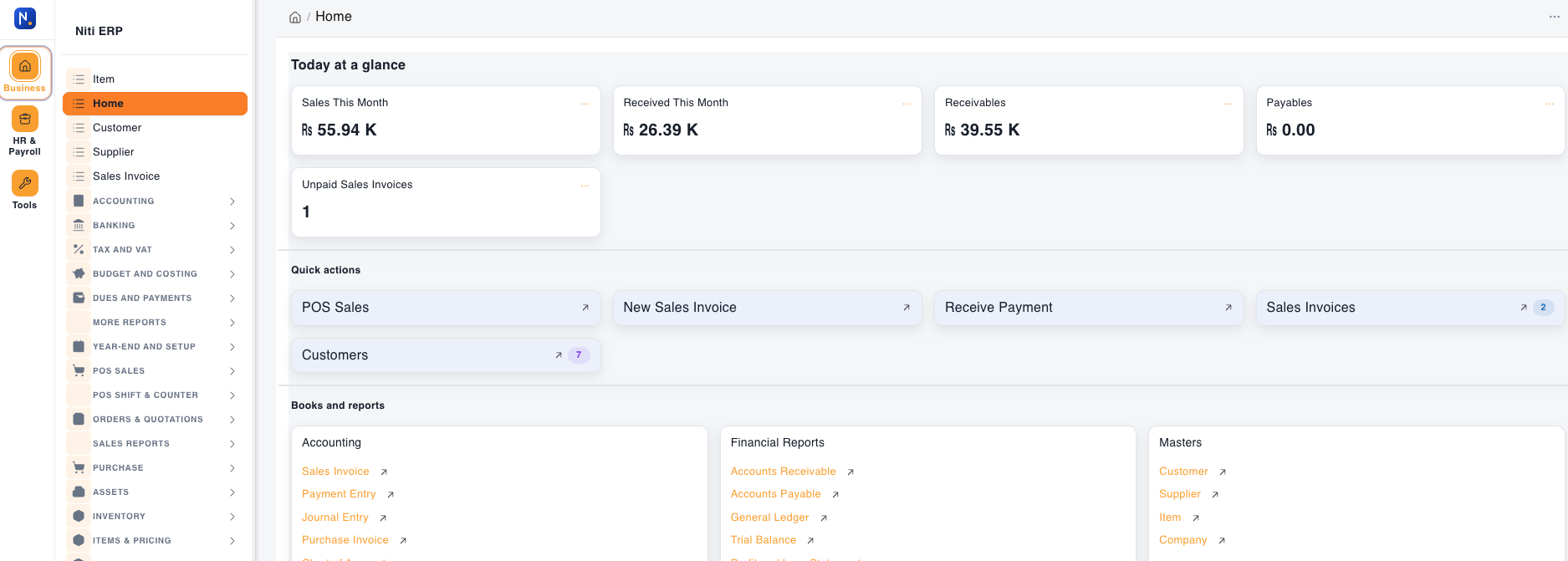Viewport: 1568px width, 561px height.
Task: Open the Company link under Masters
Action: point(1183,540)
